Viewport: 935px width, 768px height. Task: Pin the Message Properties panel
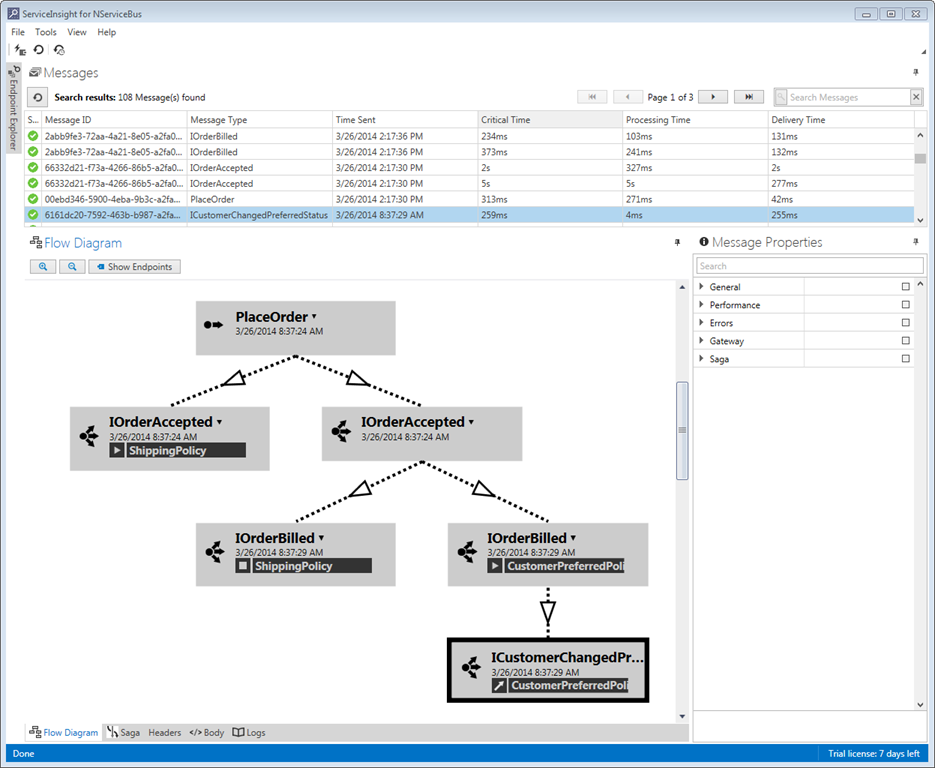coord(916,242)
